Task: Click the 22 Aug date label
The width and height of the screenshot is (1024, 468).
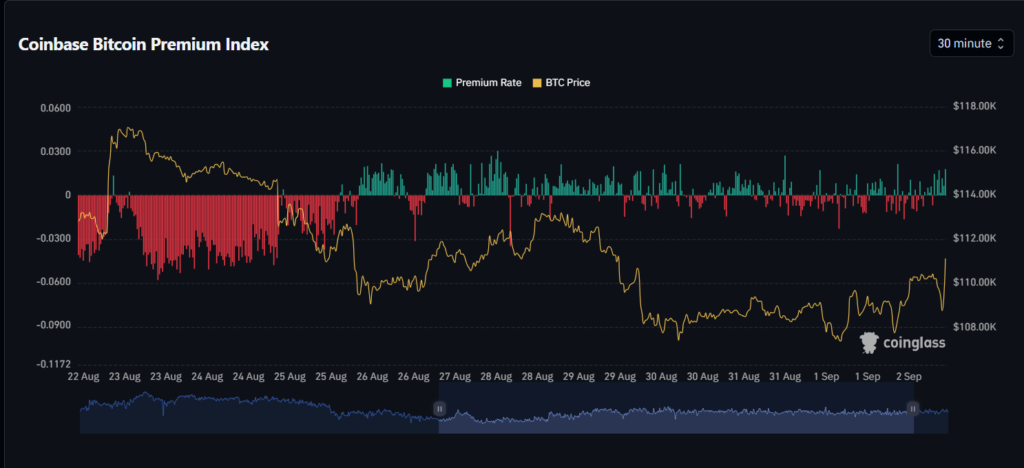Action: point(82,377)
